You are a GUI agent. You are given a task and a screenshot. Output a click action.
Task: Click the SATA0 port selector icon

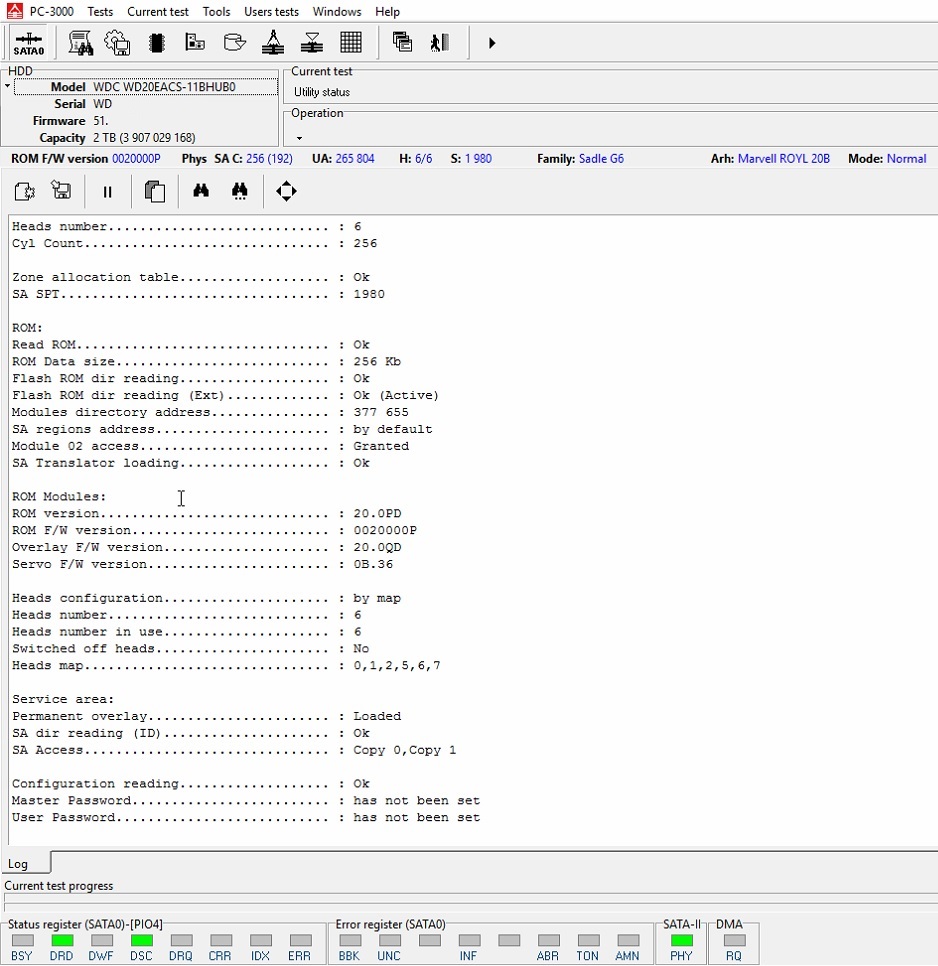(x=28, y=43)
